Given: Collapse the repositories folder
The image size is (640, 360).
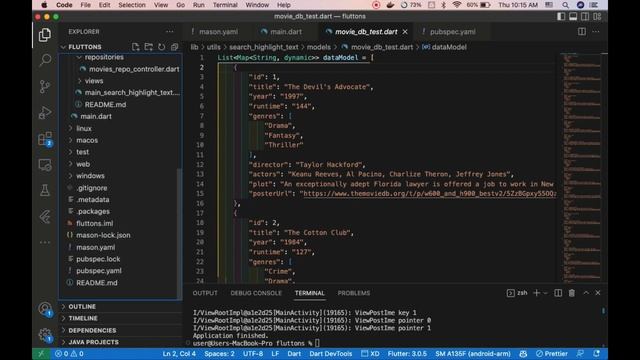Looking at the screenshot, I should click(x=79, y=57).
